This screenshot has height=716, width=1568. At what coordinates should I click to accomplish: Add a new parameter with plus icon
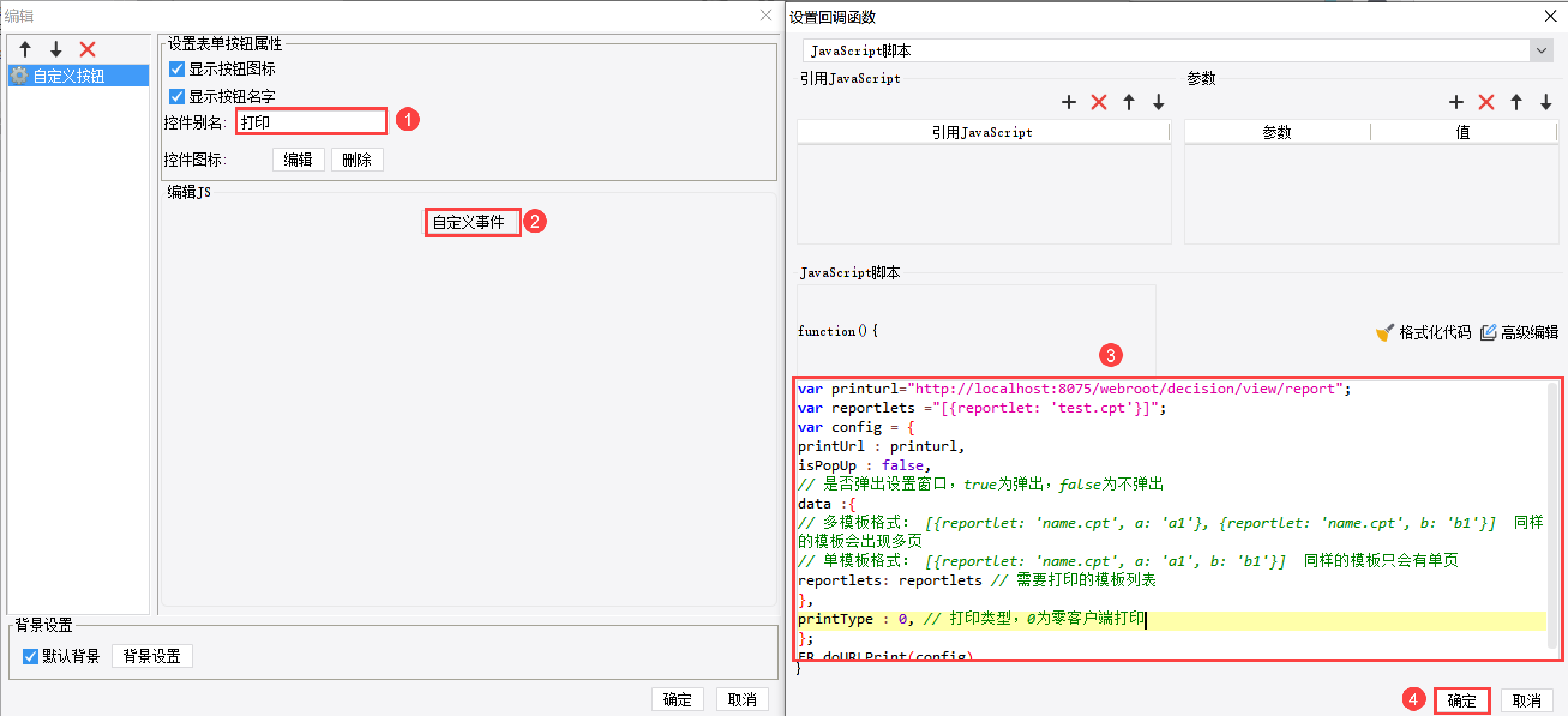tap(1455, 102)
